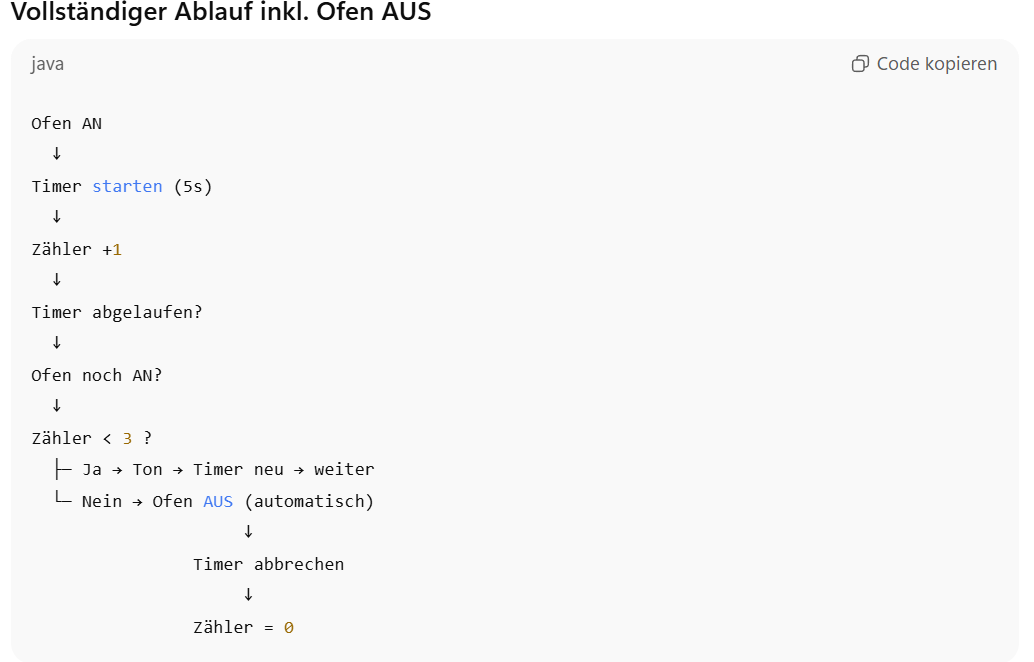1034x662 pixels.
Task: Click the blue word starten
Action: click(x=127, y=187)
